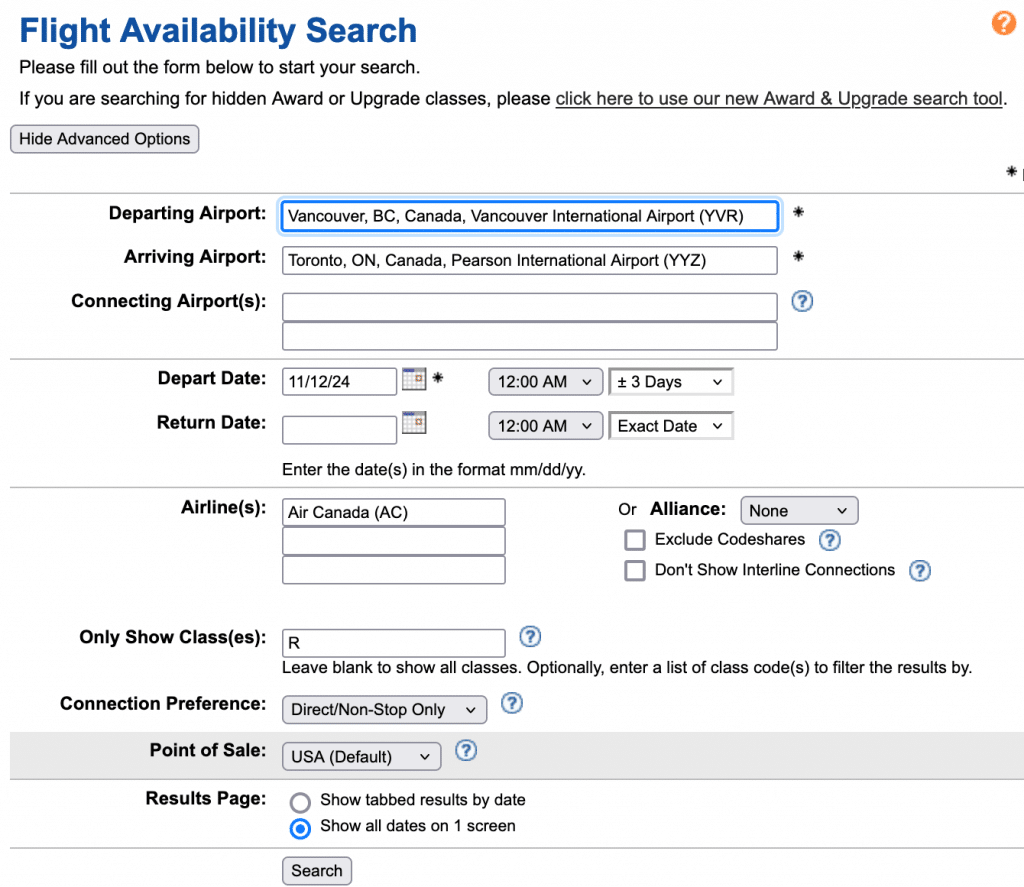Open help for Don't Show Interline Connections

[919, 570]
